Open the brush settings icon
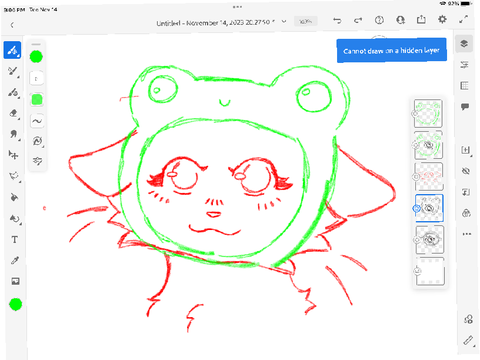This screenshot has height=360, width=480. point(37,141)
